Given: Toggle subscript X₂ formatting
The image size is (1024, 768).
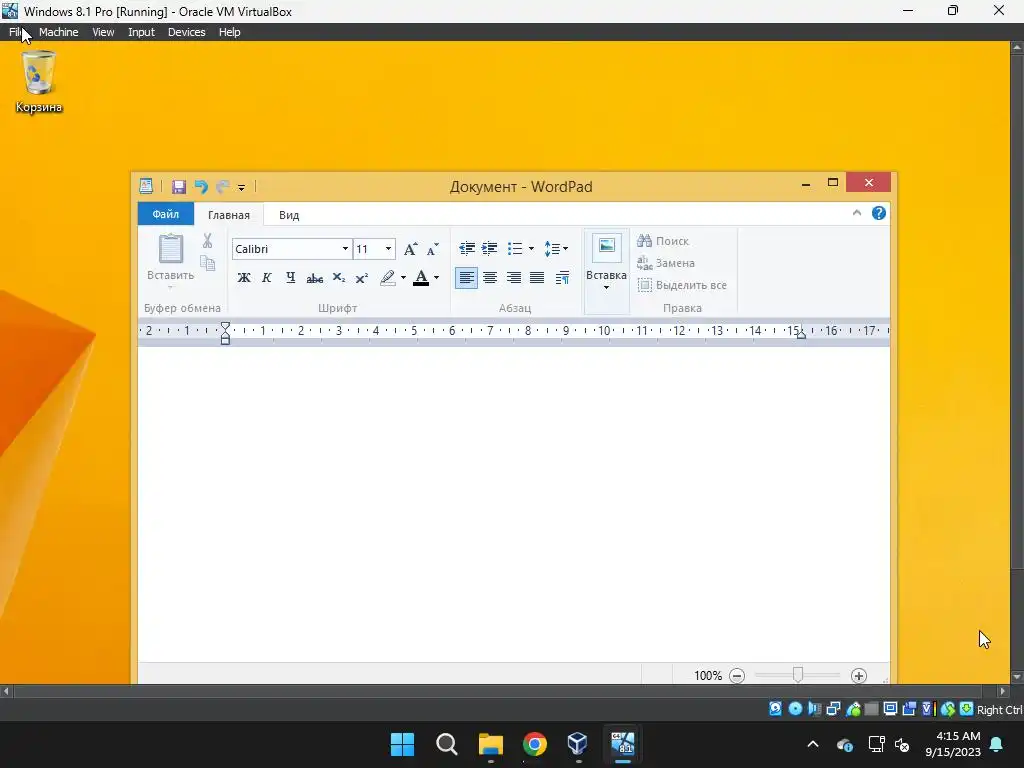Looking at the screenshot, I should (338, 278).
